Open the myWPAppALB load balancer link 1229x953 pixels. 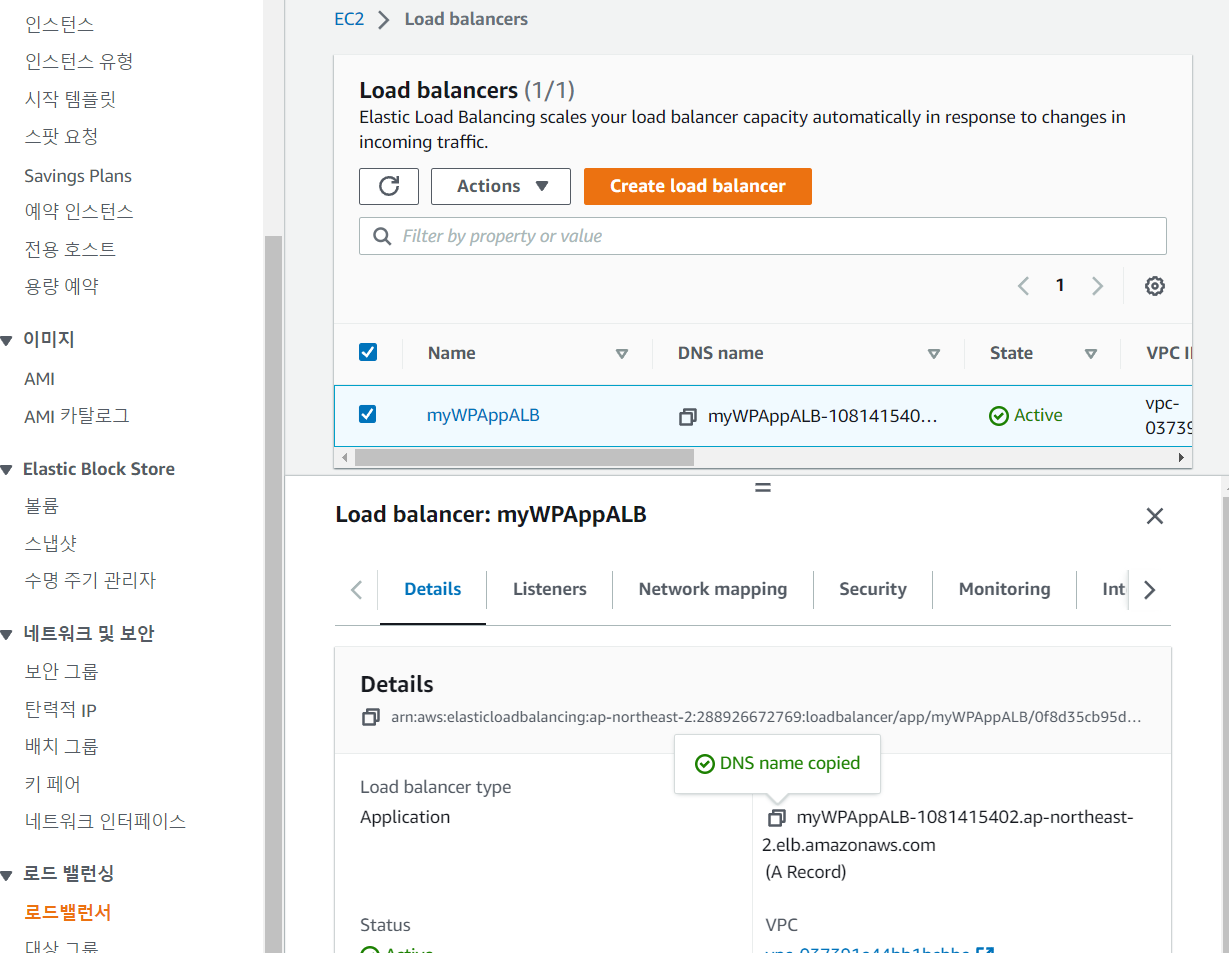(x=483, y=415)
